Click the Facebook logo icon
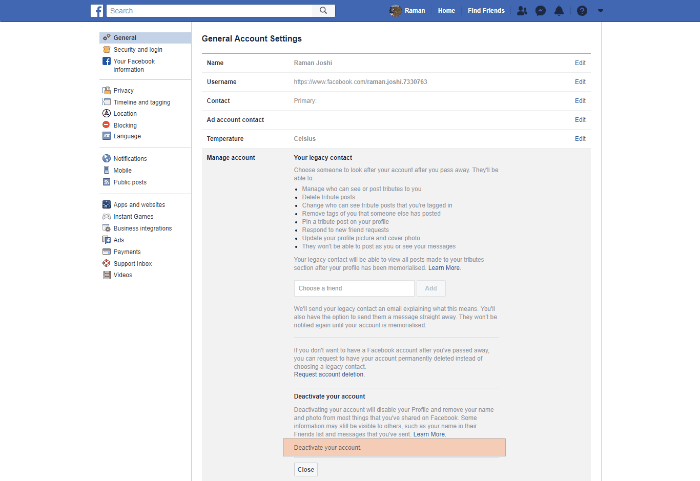 point(97,11)
